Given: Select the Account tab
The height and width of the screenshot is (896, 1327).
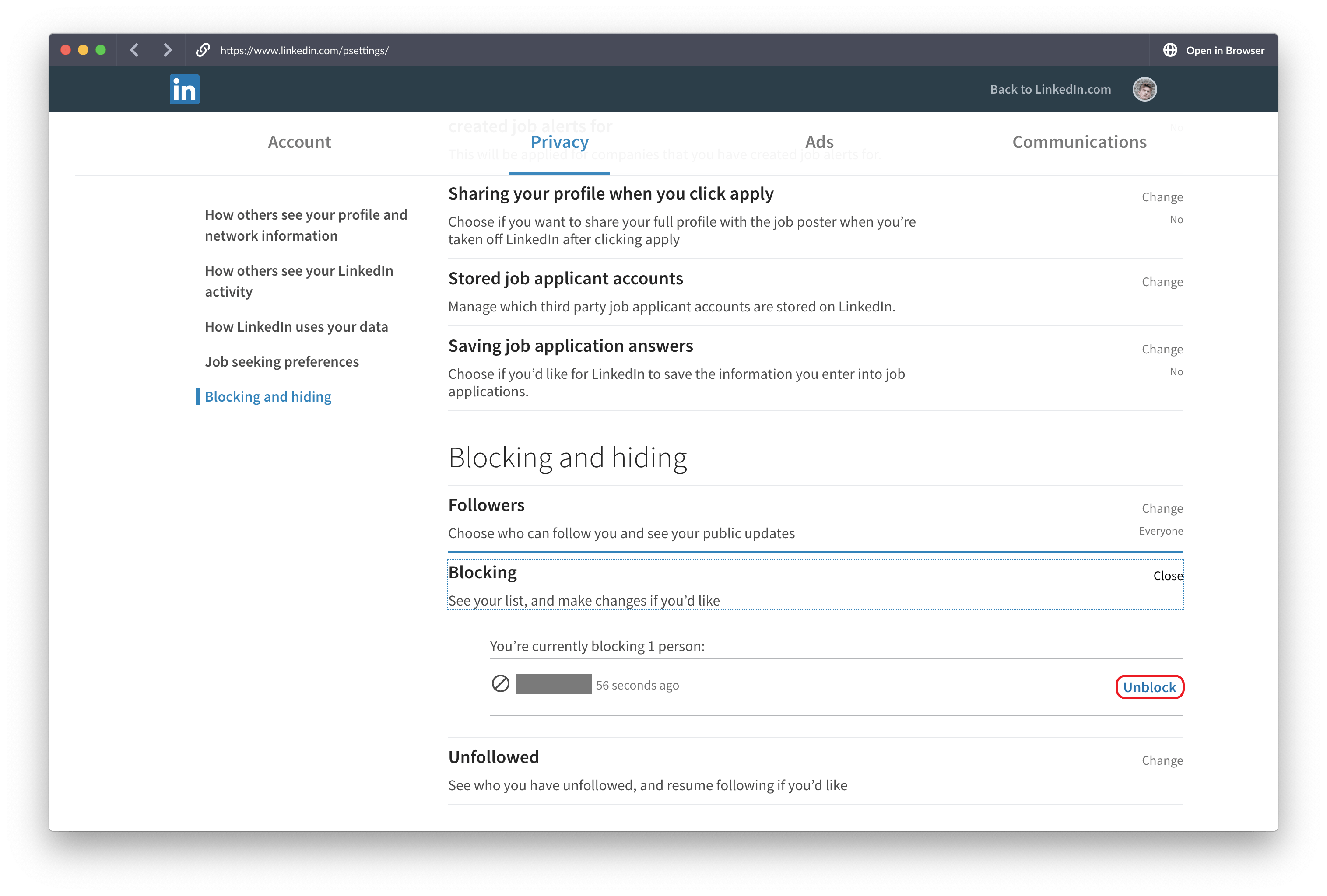Looking at the screenshot, I should pos(300,141).
